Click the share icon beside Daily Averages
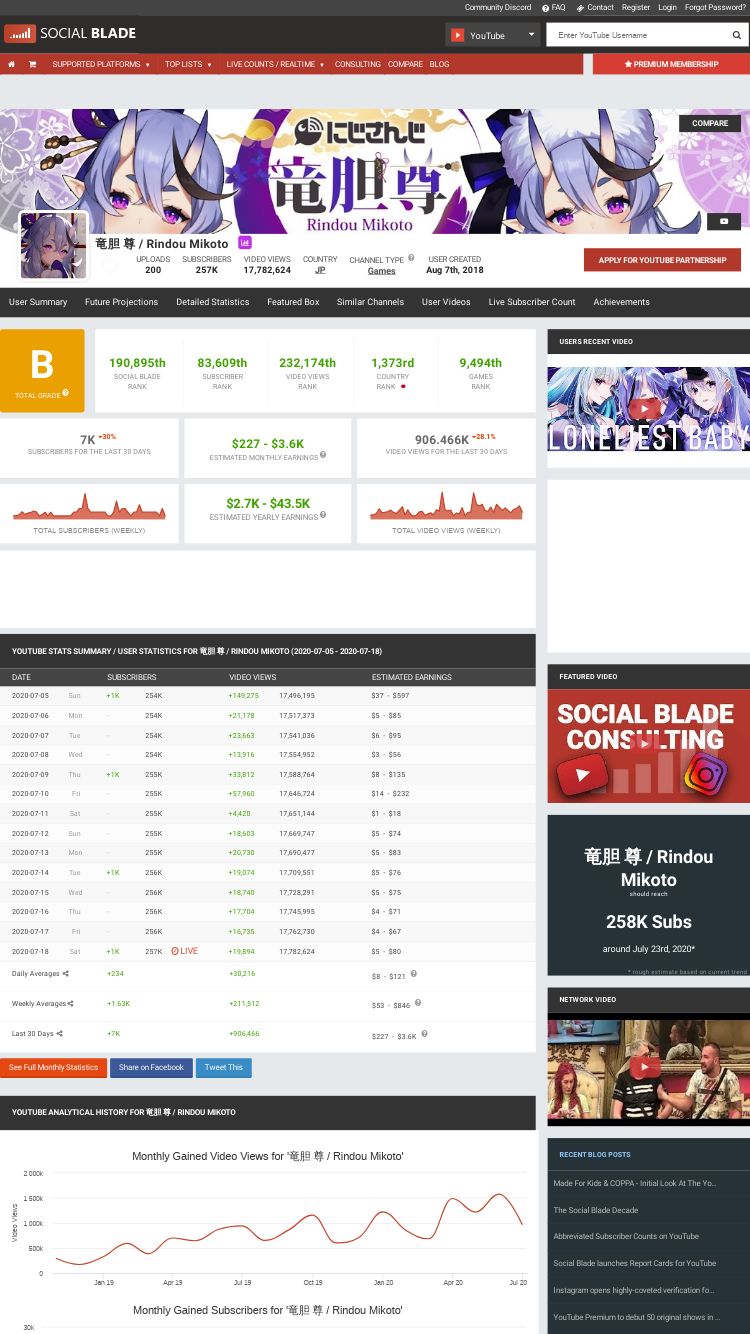 (66, 973)
